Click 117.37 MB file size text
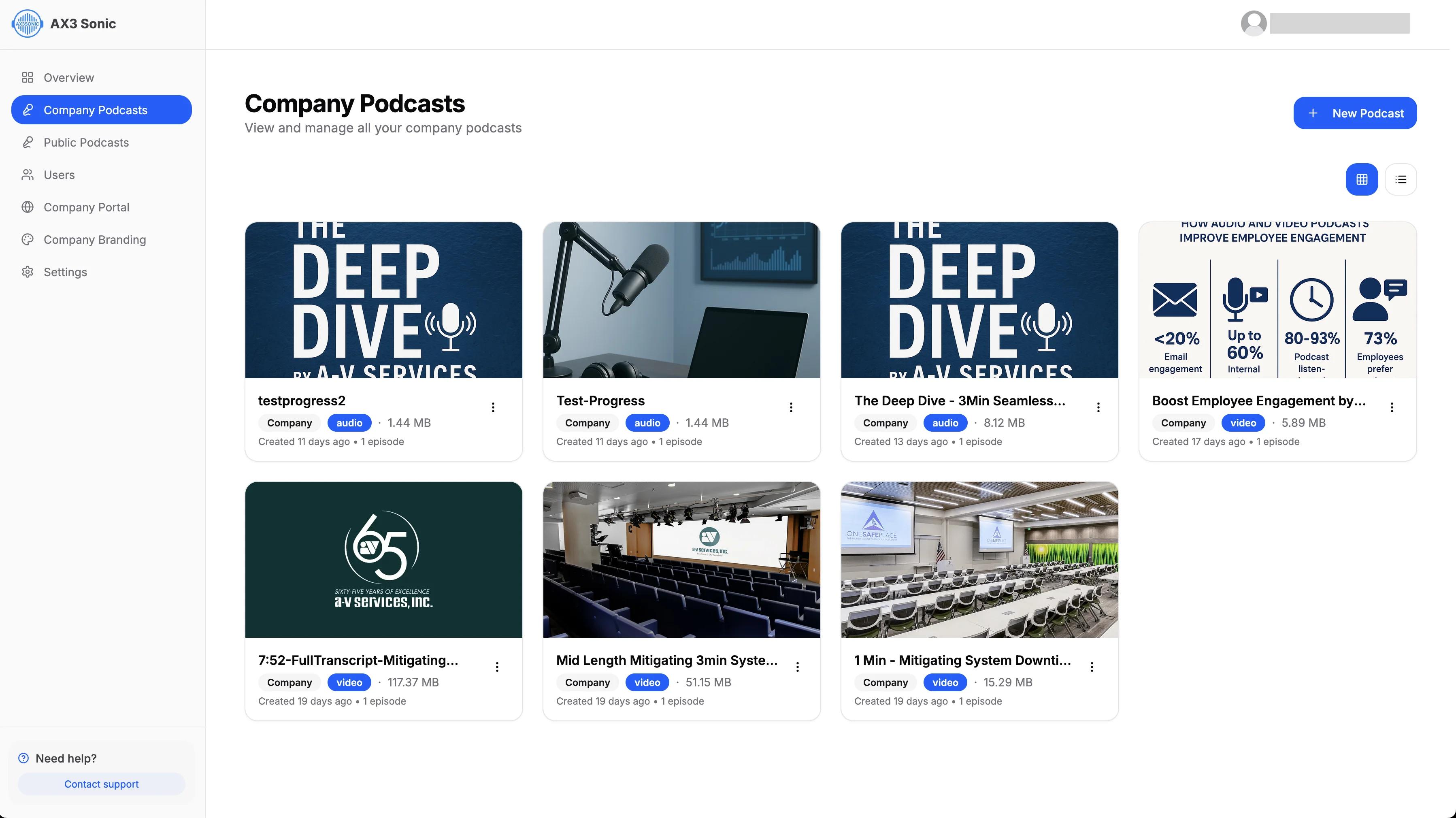Viewport: 1456px width, 818px height. [x=413, y=682]
